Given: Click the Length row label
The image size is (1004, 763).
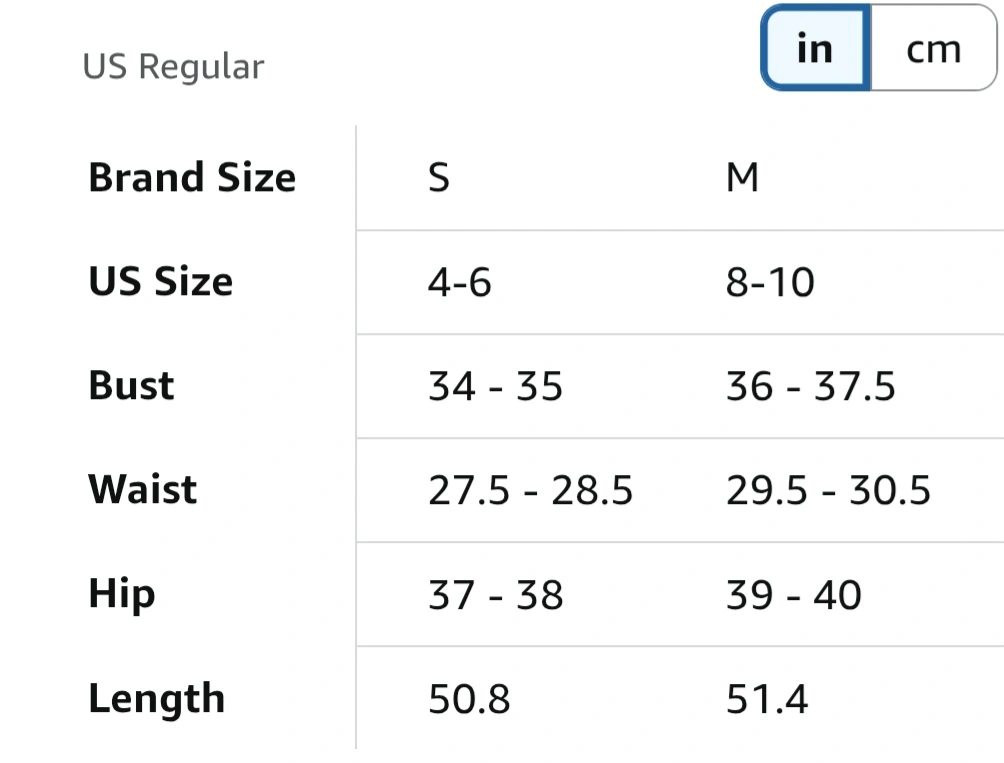Looking at the screenshot, I should pyautogui.click(x=156, y=698).
